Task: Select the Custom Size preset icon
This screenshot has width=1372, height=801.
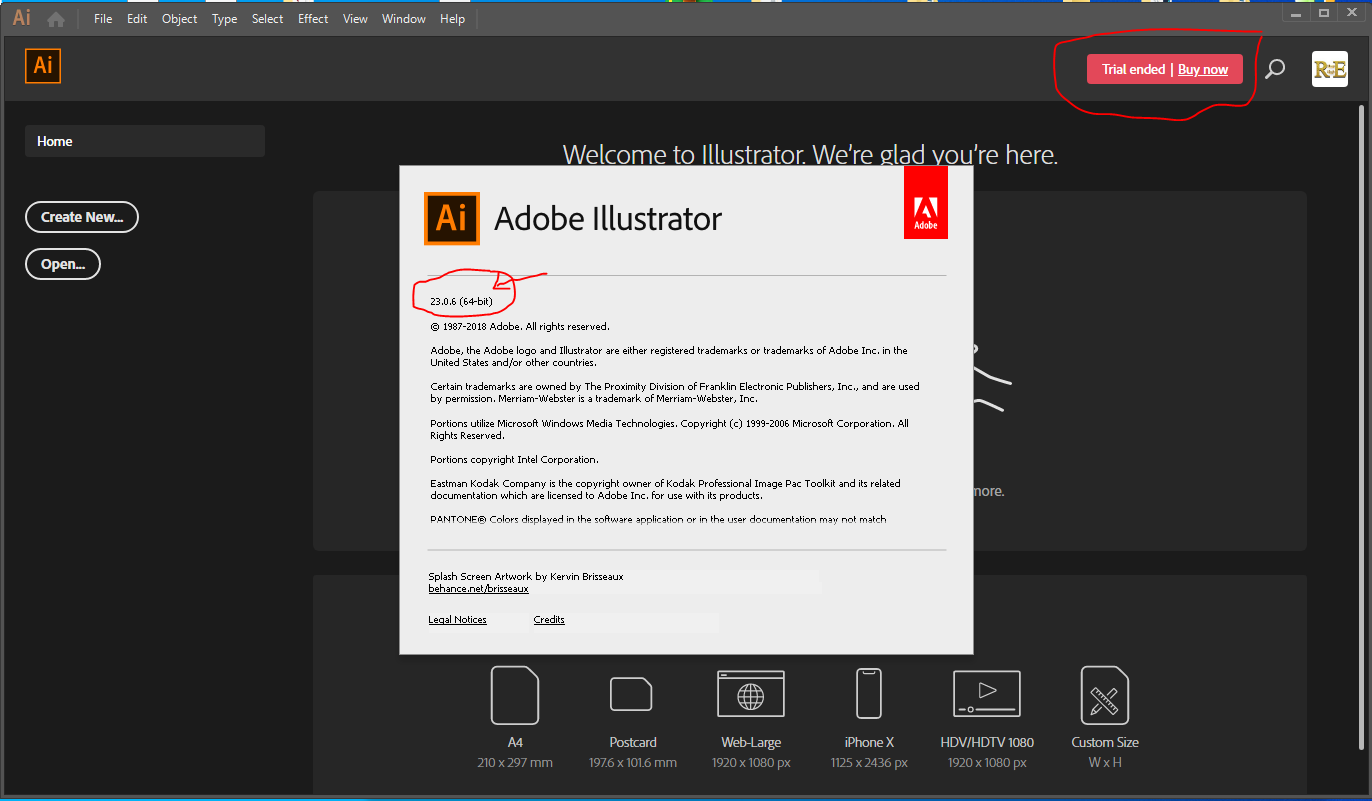Action: pos(1105,695)
